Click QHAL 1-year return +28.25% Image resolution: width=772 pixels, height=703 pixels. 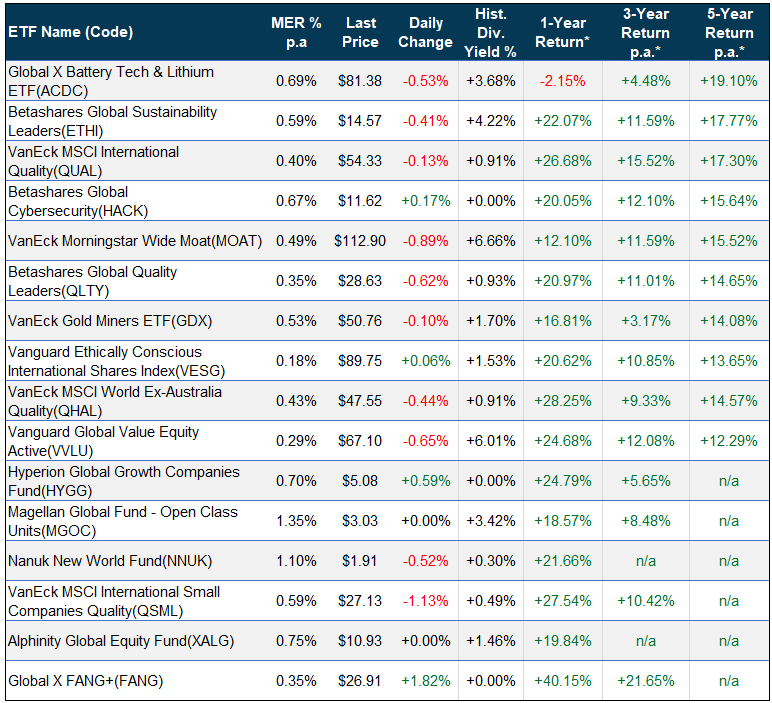click(562, 401)
